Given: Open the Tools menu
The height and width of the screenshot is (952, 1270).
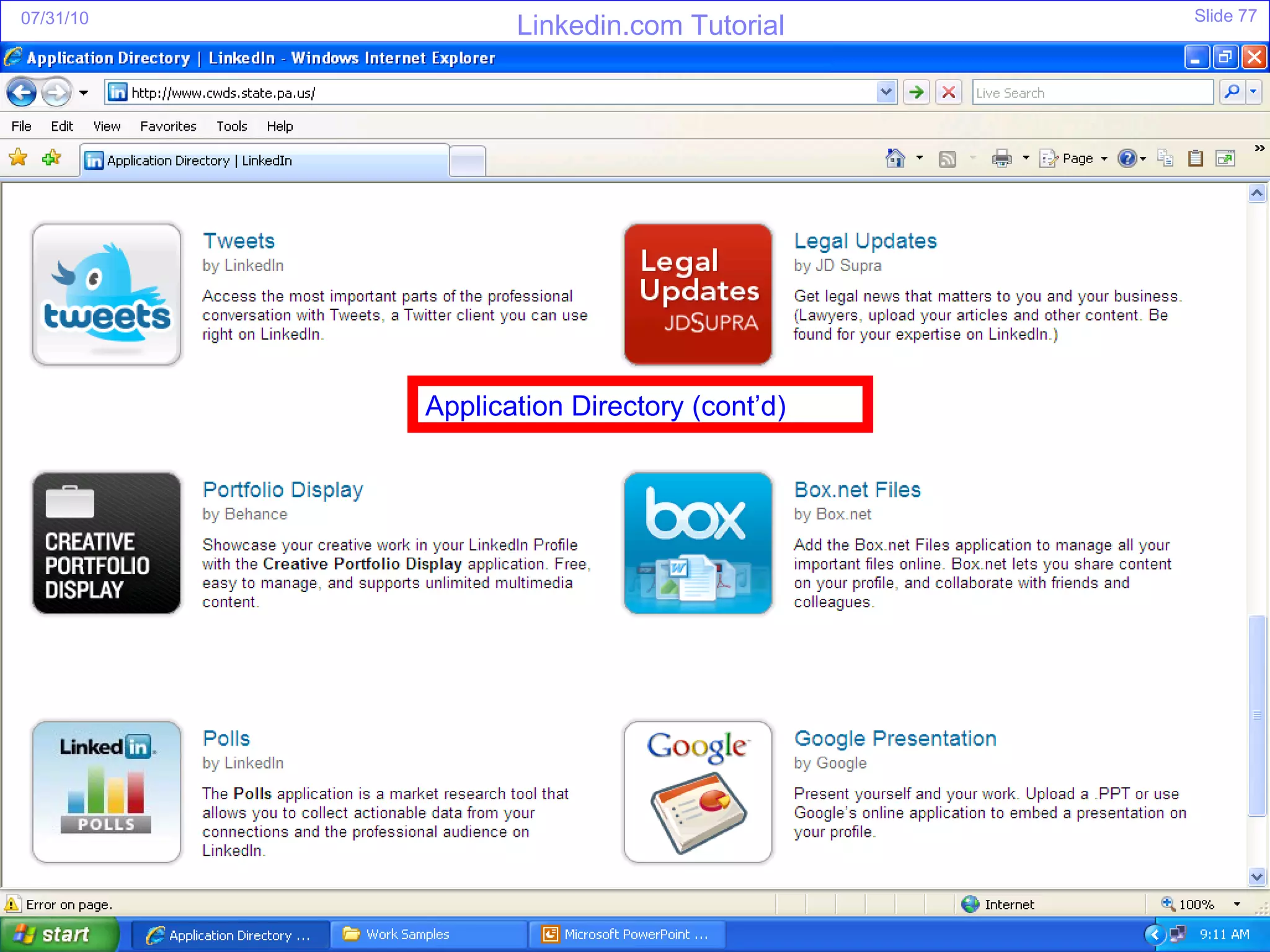Looking at the screenshot, I should (x=231, y=126).
